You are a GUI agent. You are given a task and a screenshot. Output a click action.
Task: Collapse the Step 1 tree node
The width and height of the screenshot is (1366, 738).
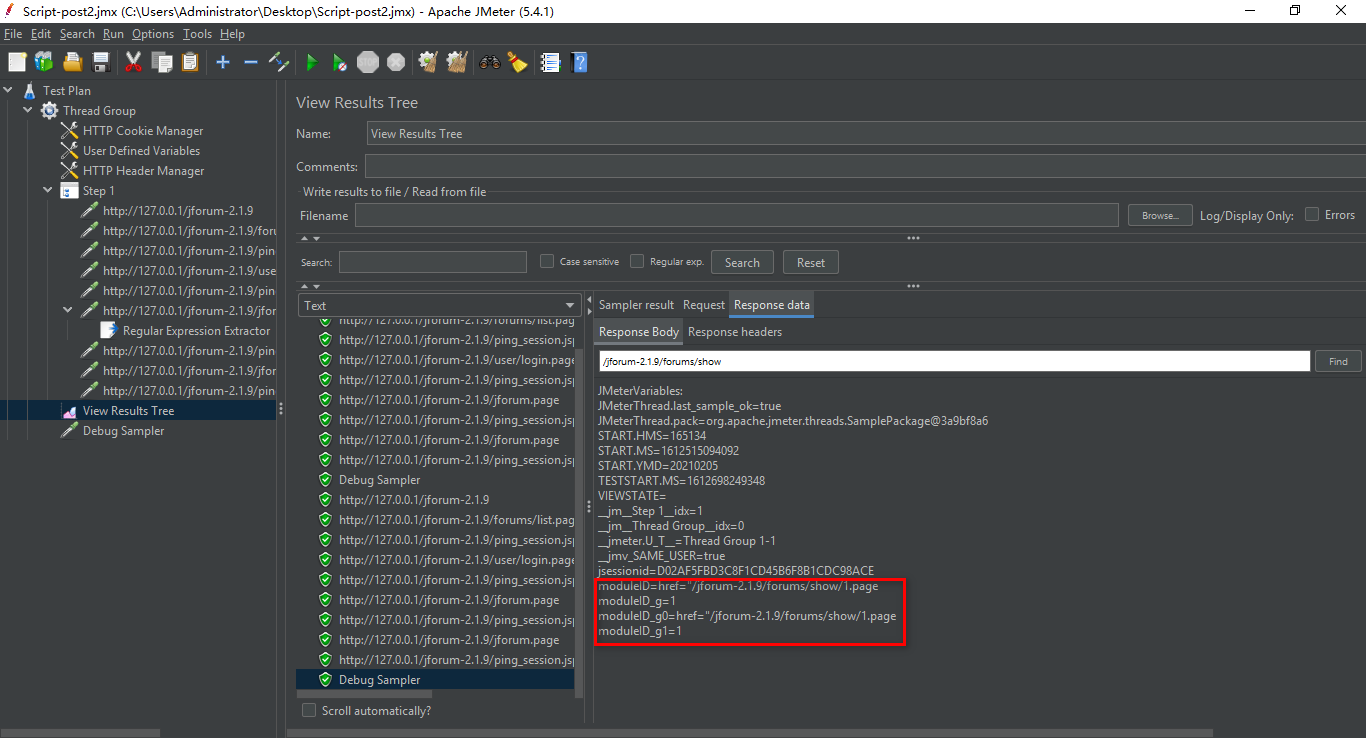(x=48, y=190)
